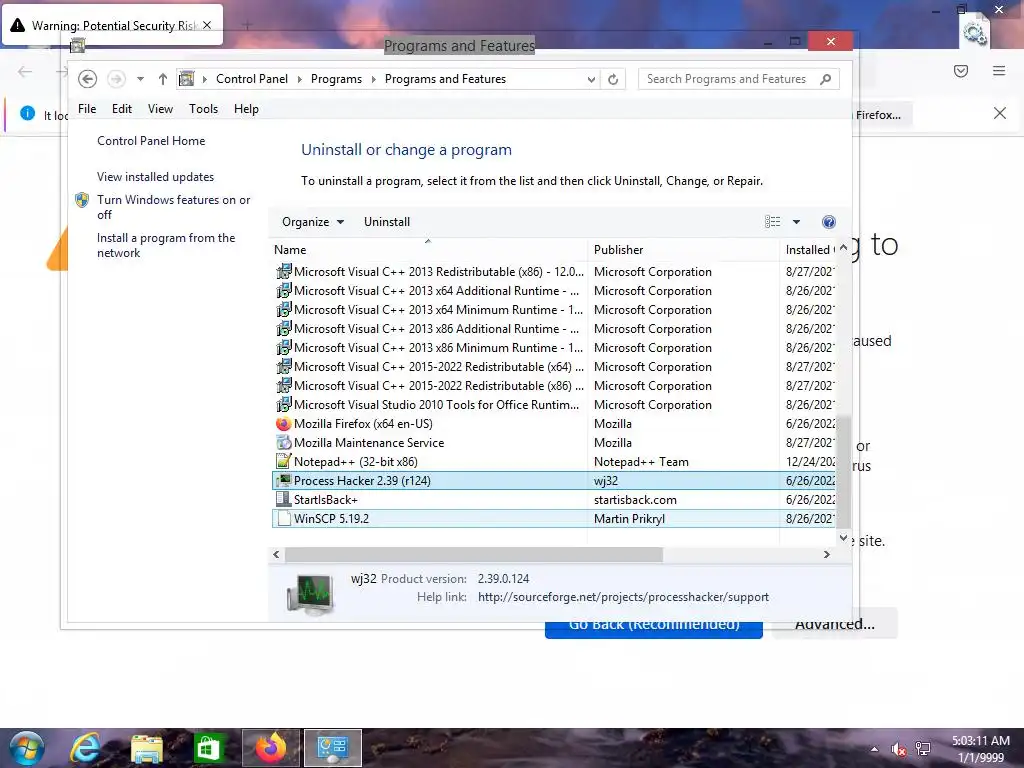Select Visual C++ 2015-2022 Redistributable (x86)

pyautogui.click(x=552, y=385)
